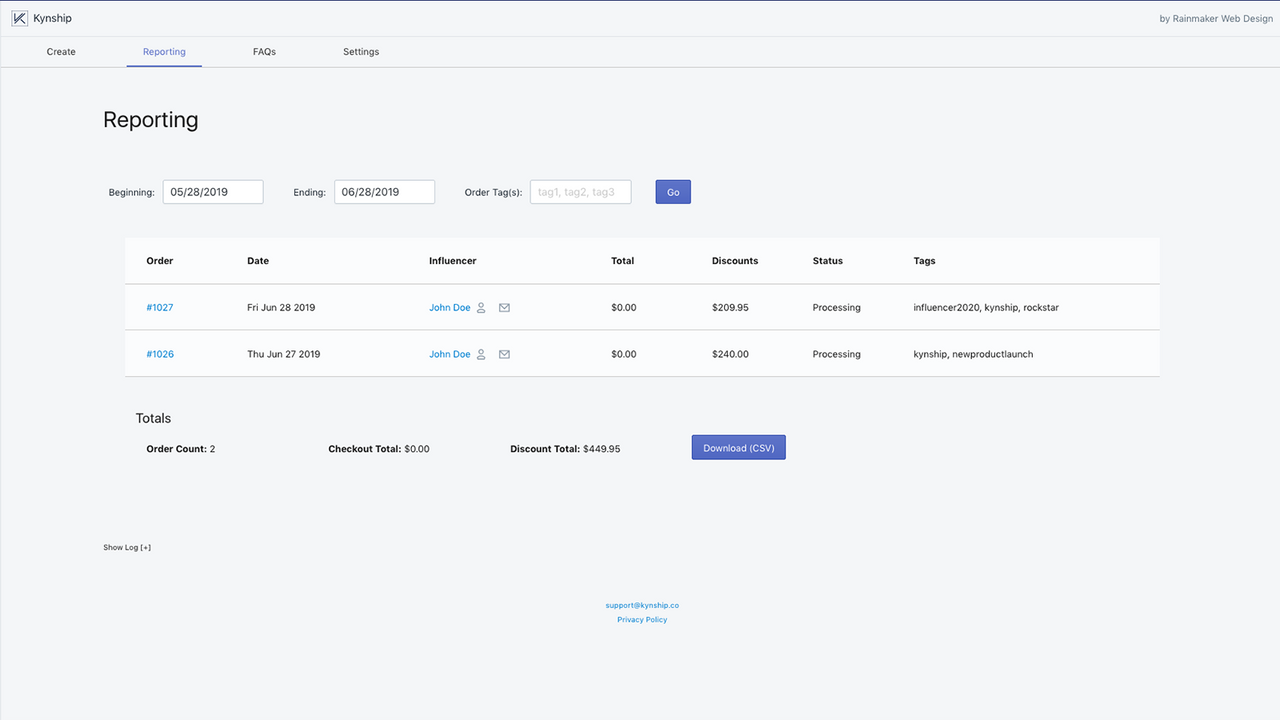1280x720 pixels.
Task: Click the Order Tag(s) input field
Action: click(581, 192)
